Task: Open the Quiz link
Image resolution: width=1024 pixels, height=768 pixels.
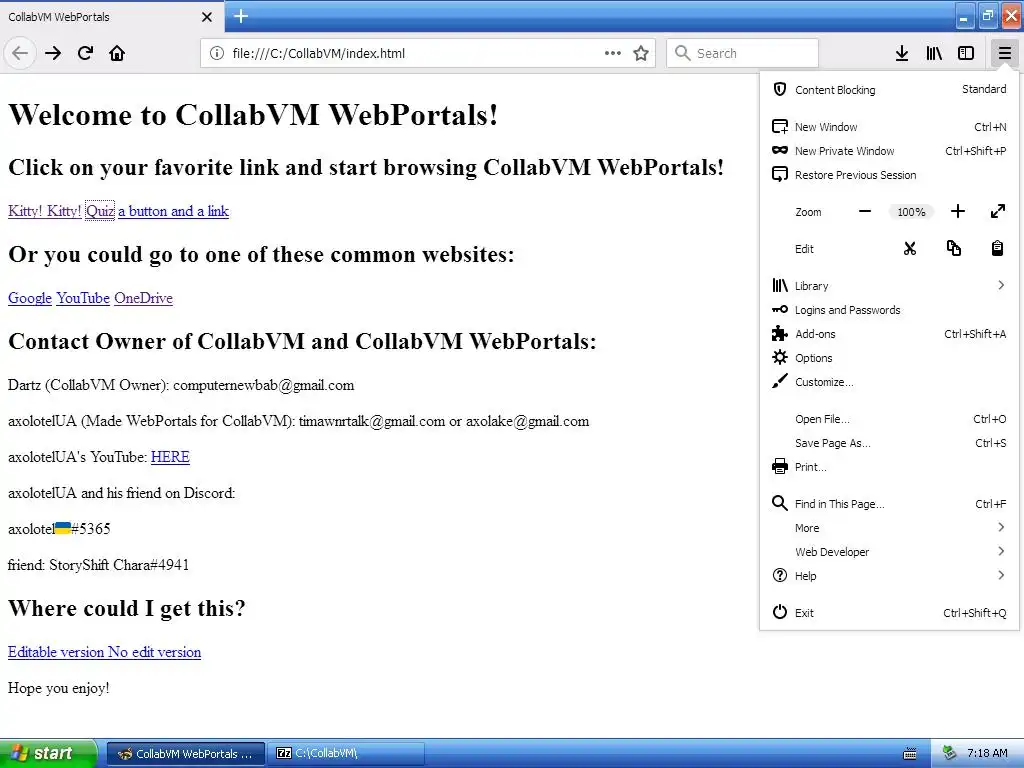Action: pos(100,211)
